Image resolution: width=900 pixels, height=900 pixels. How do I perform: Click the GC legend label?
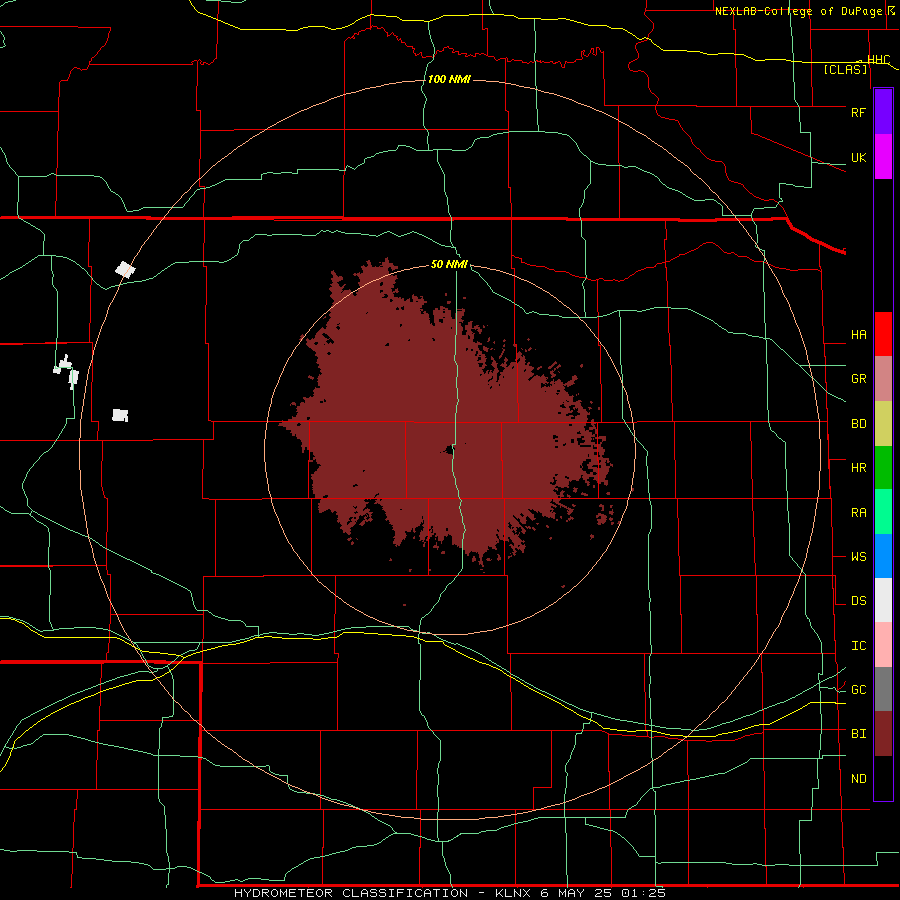[x=858, y=690]
